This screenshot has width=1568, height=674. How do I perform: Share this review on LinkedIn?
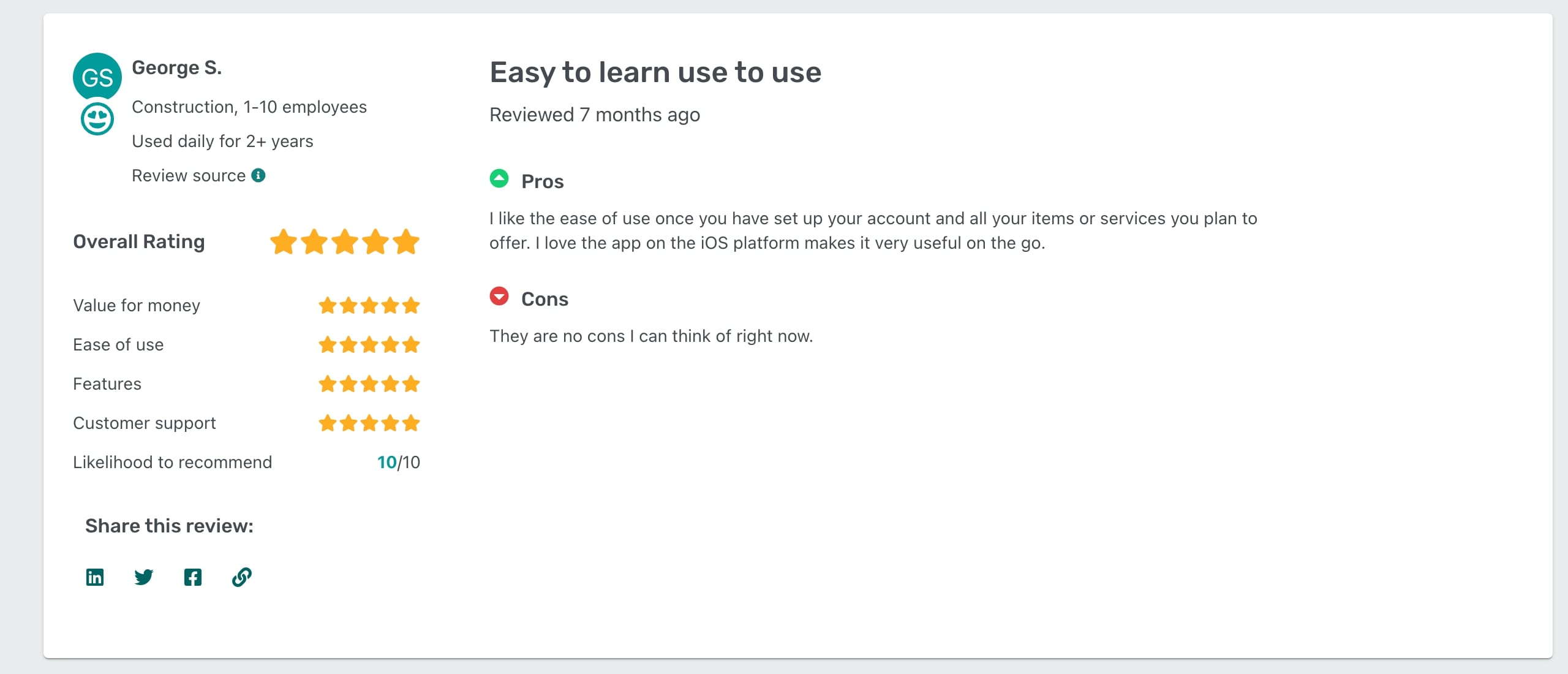[x=95, y=577]
